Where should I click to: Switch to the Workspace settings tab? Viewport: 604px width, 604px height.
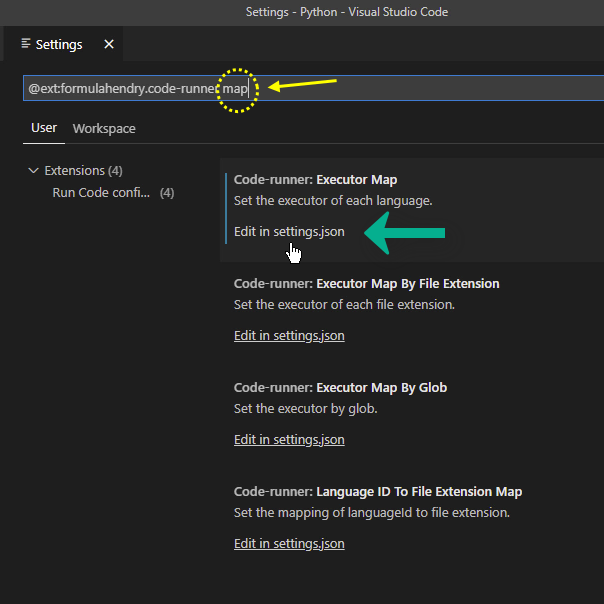click(x=104, y=128)
